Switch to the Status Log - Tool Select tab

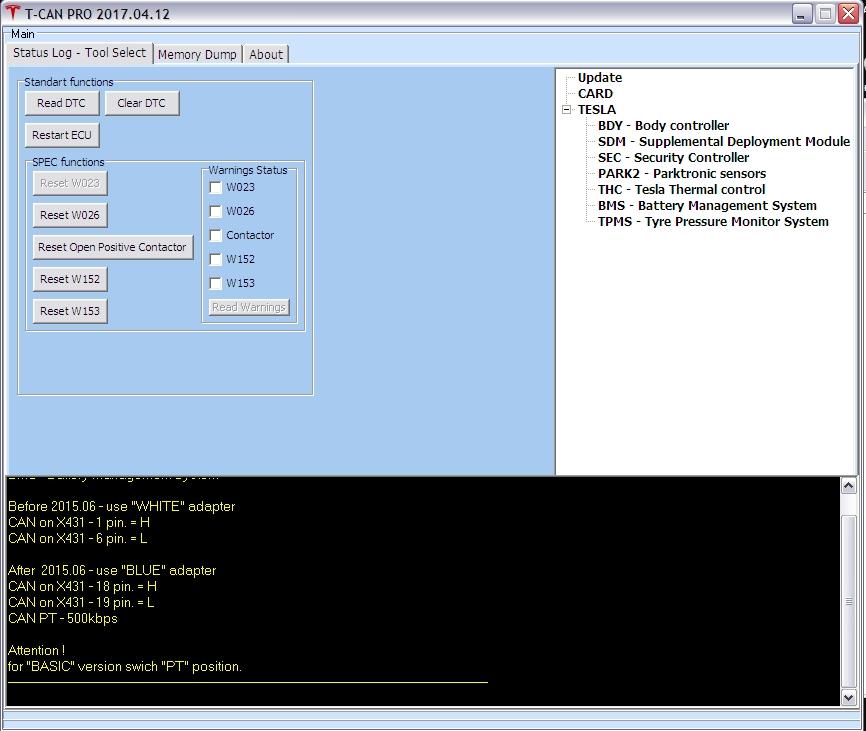(80, 53)
